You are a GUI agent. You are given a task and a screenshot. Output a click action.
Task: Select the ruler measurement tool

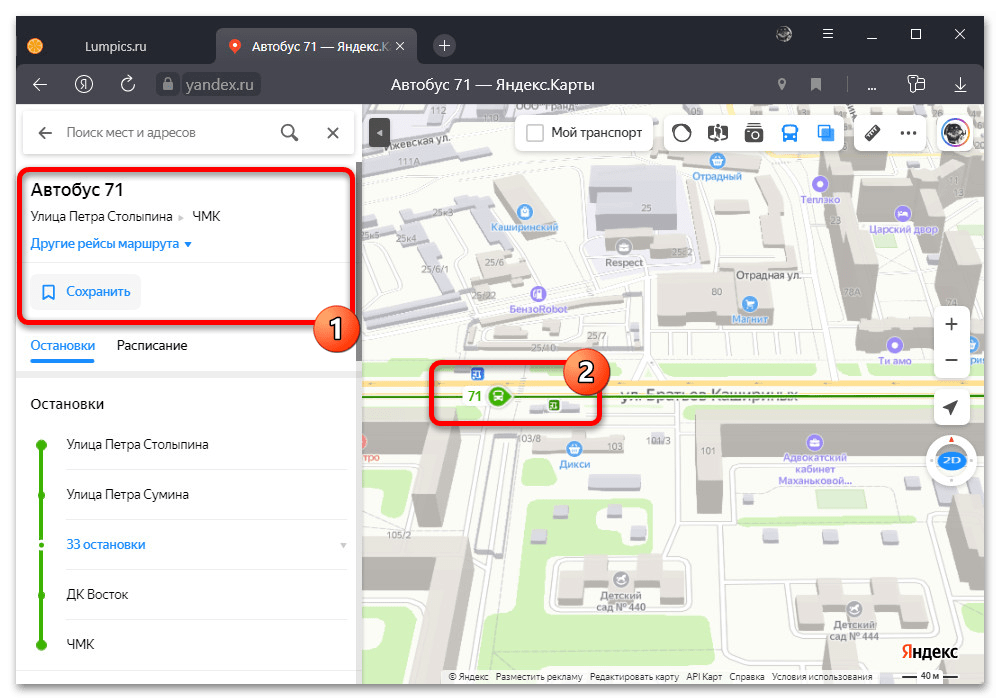click(872, 133)
